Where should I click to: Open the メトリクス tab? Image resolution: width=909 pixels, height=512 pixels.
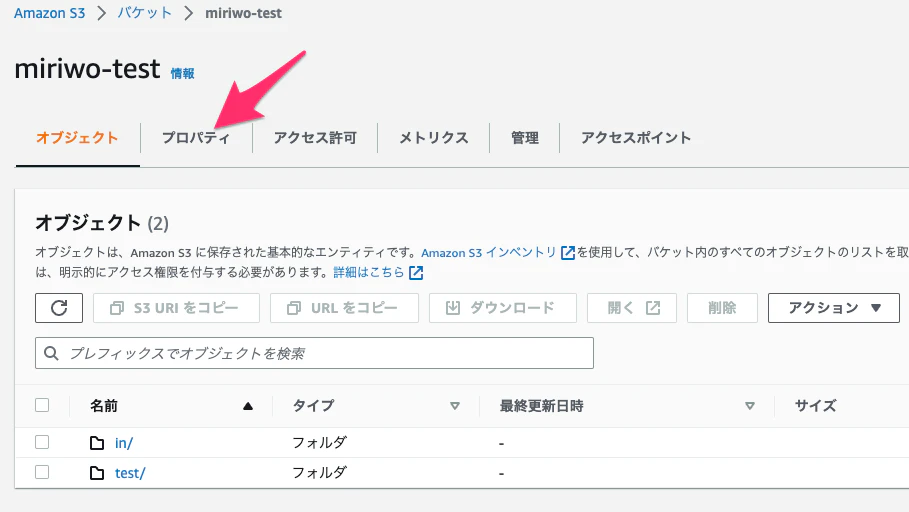434,138
